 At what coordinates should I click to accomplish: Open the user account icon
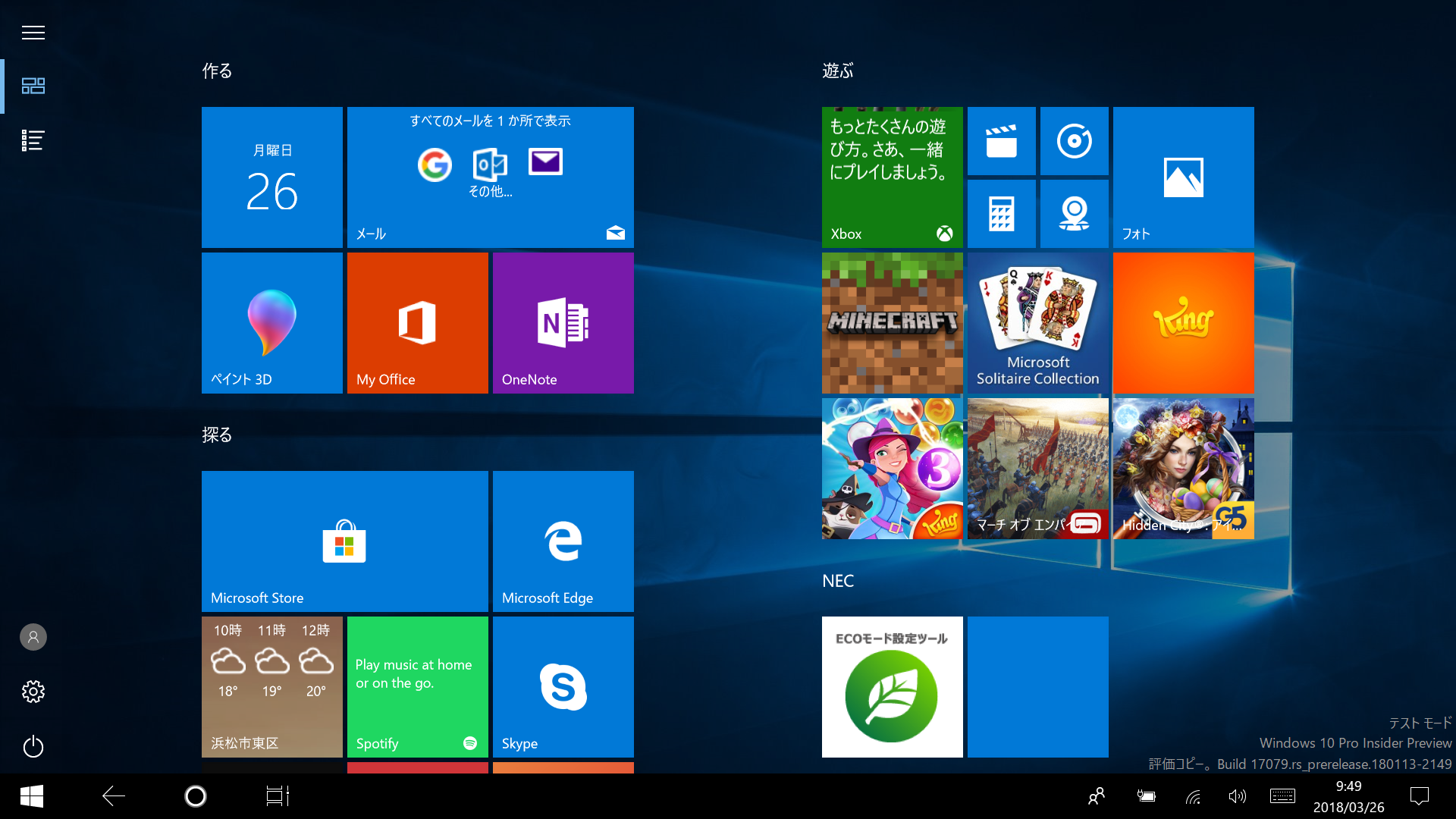pos(33,637)
